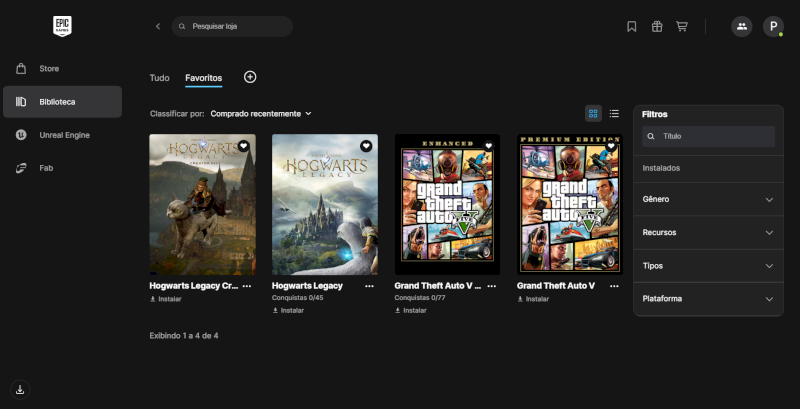Image resolution: width=800 pixels, height=409 pixels.
Task: Toggle favorite heart on Hogwarts Legacy
Action: pos(366,146)
